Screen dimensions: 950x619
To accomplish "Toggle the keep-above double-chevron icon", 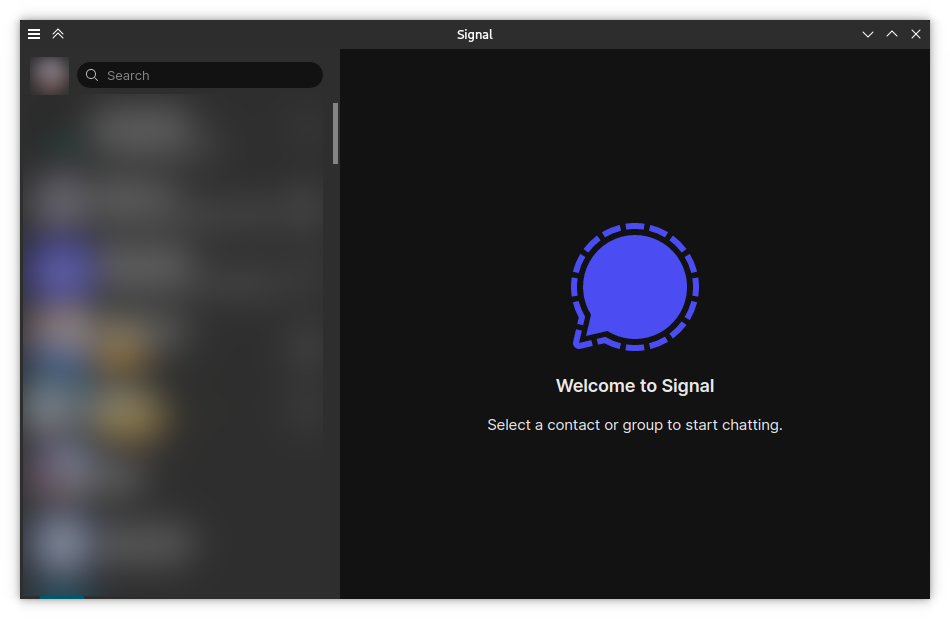I will 58,34.
